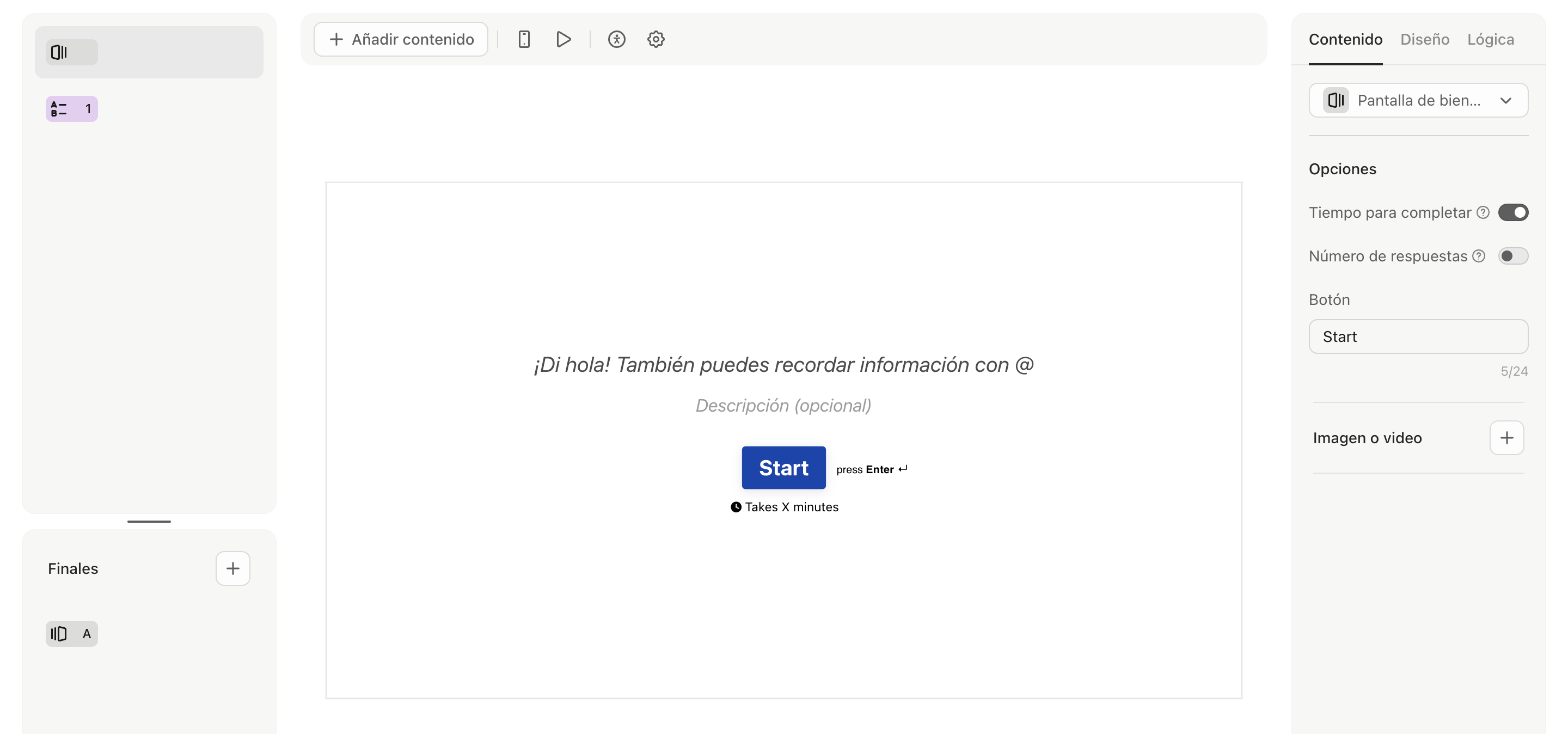This screenshot has height=734, width=1568.
Task: Enable the Número de respuestas toggle
Action: 1512,256
